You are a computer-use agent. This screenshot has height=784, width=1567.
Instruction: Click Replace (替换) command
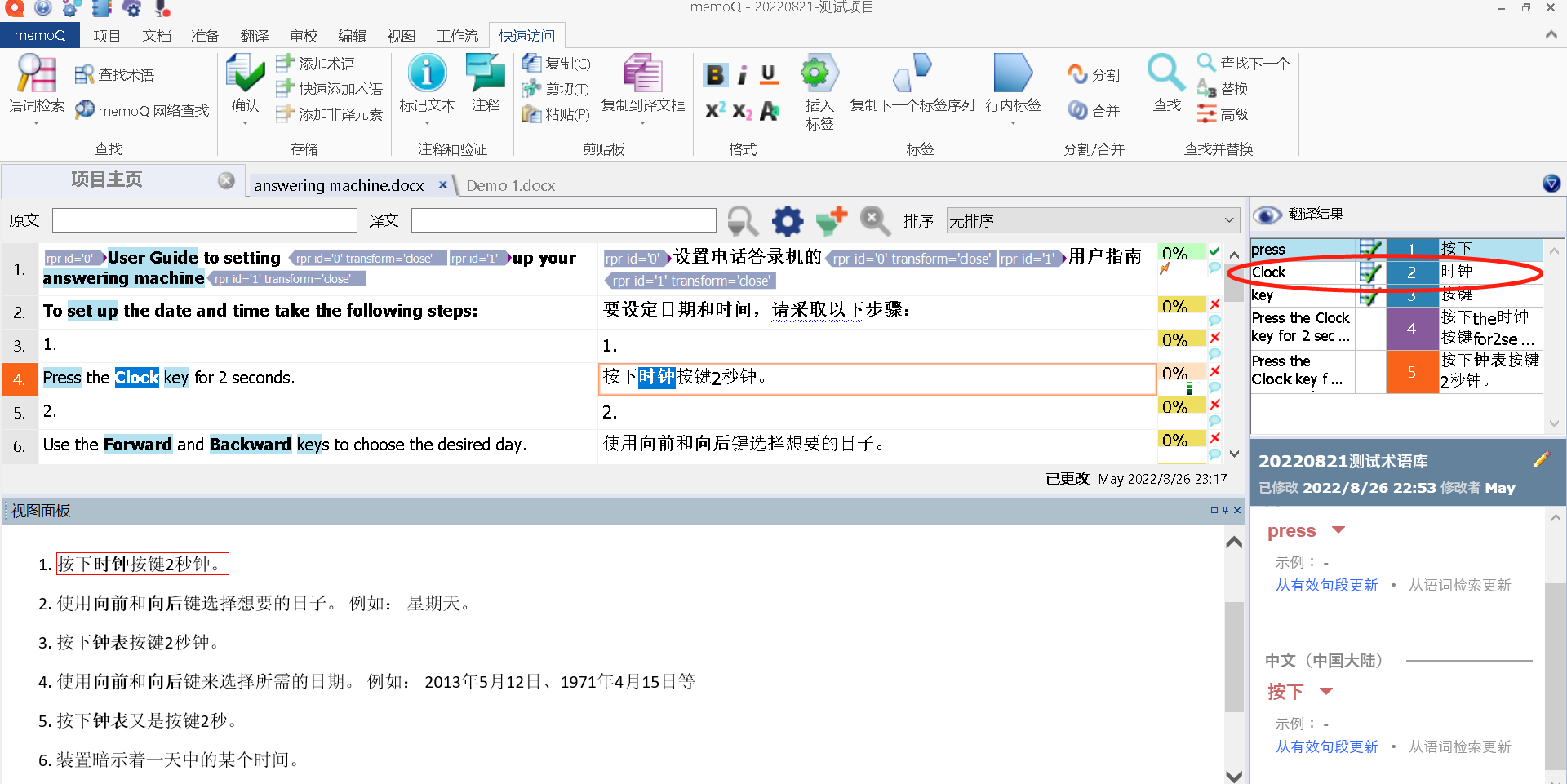coord(1223,88)
